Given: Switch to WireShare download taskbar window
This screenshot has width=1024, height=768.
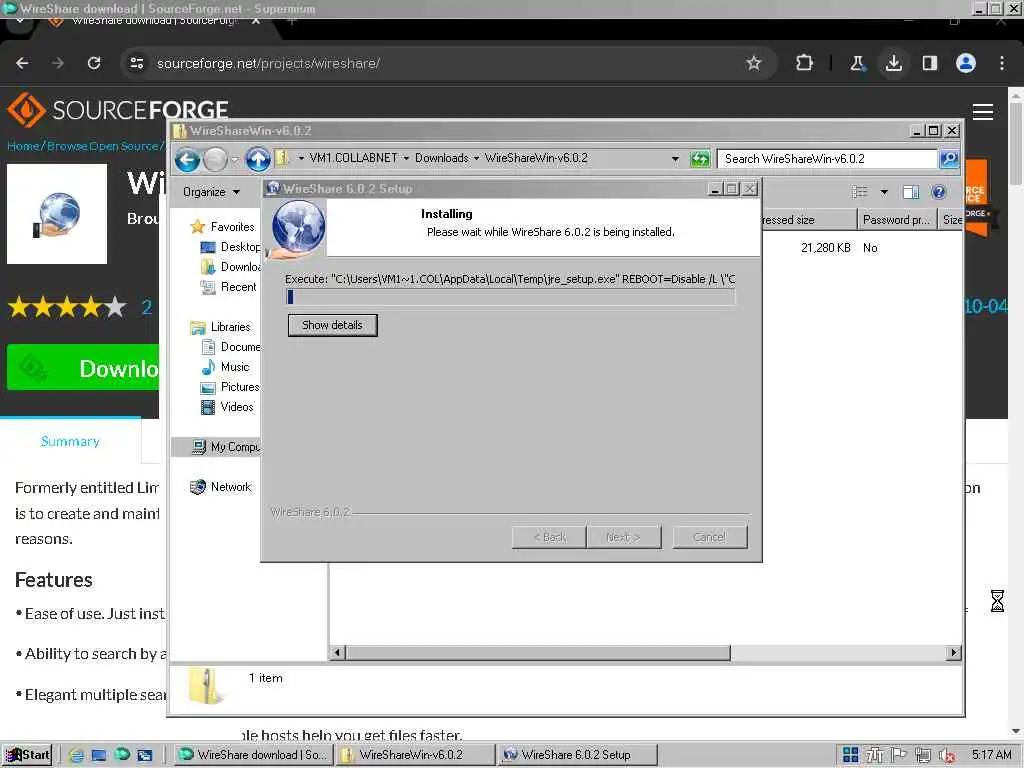Looking at the screenshot, I should point(254,755).
